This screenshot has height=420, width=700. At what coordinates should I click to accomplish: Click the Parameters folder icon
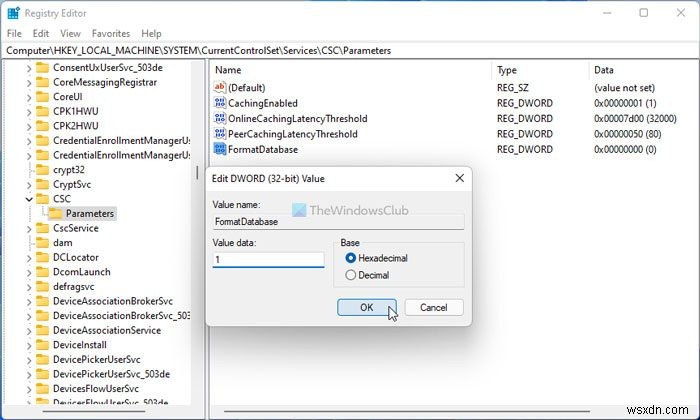pos(55,213)
